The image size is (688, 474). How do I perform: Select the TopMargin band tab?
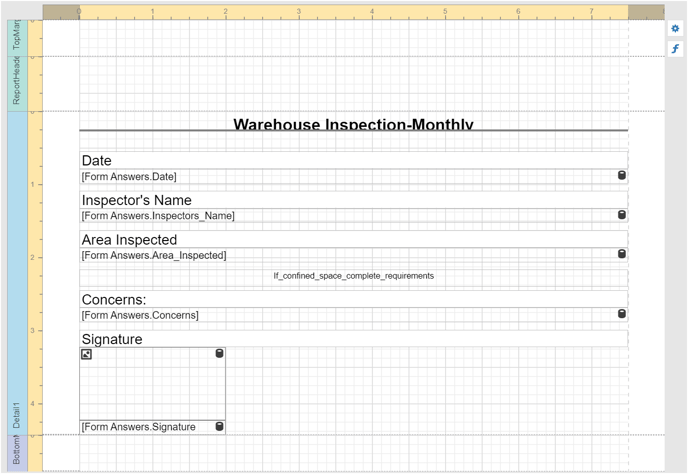click(x=17, y=38)
